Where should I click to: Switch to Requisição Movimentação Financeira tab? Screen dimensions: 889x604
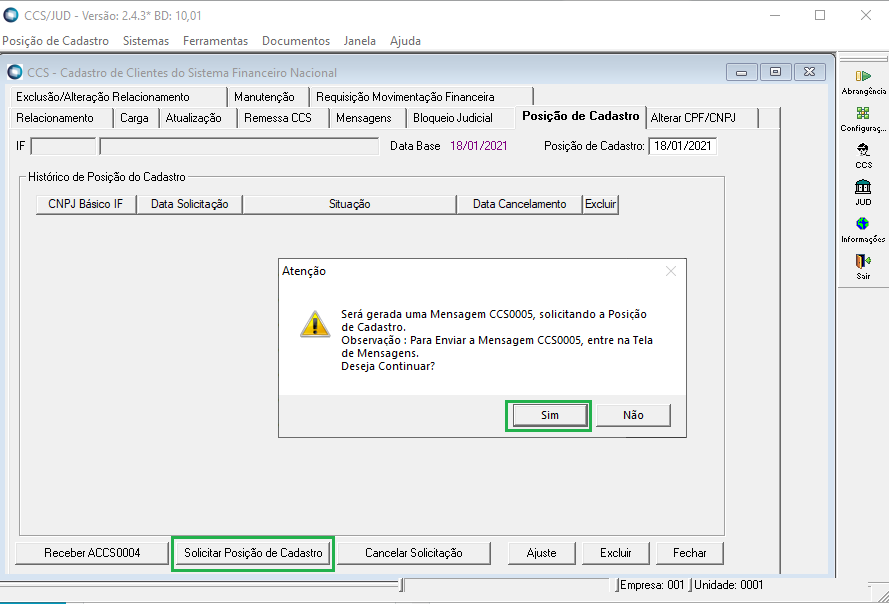pyautogui.click(x=421, y=97)
